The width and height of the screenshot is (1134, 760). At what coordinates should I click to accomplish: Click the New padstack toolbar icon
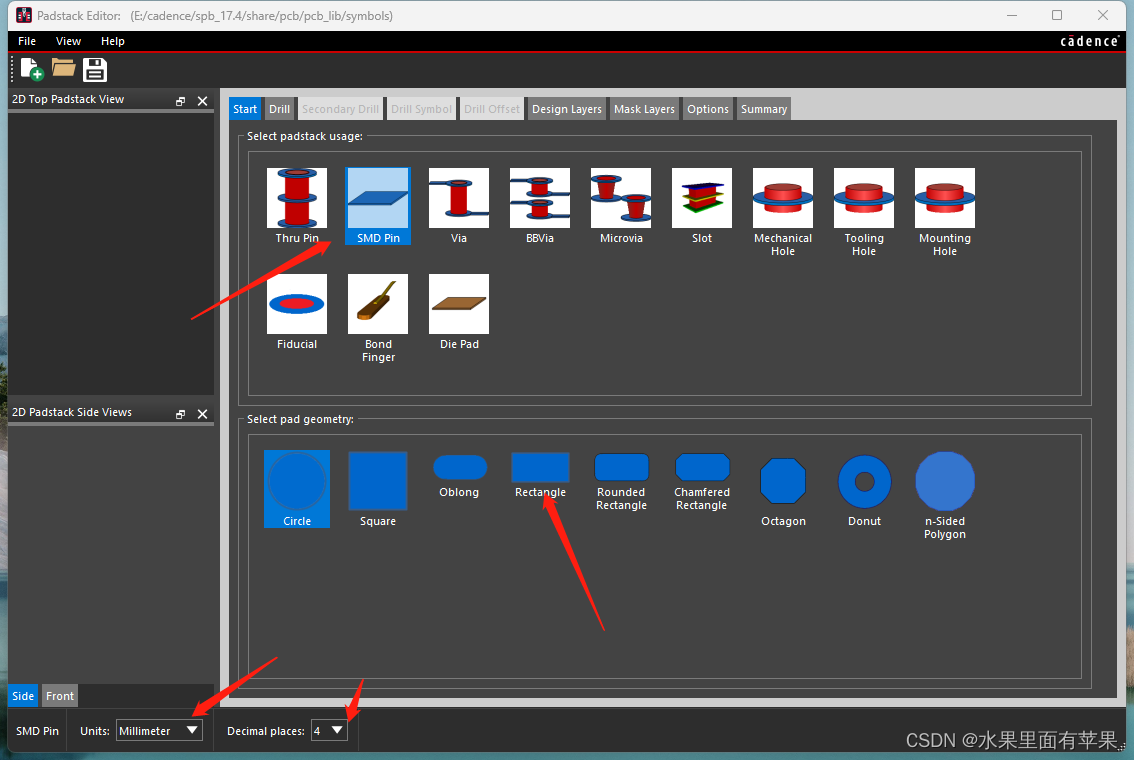tap(32, 69)
